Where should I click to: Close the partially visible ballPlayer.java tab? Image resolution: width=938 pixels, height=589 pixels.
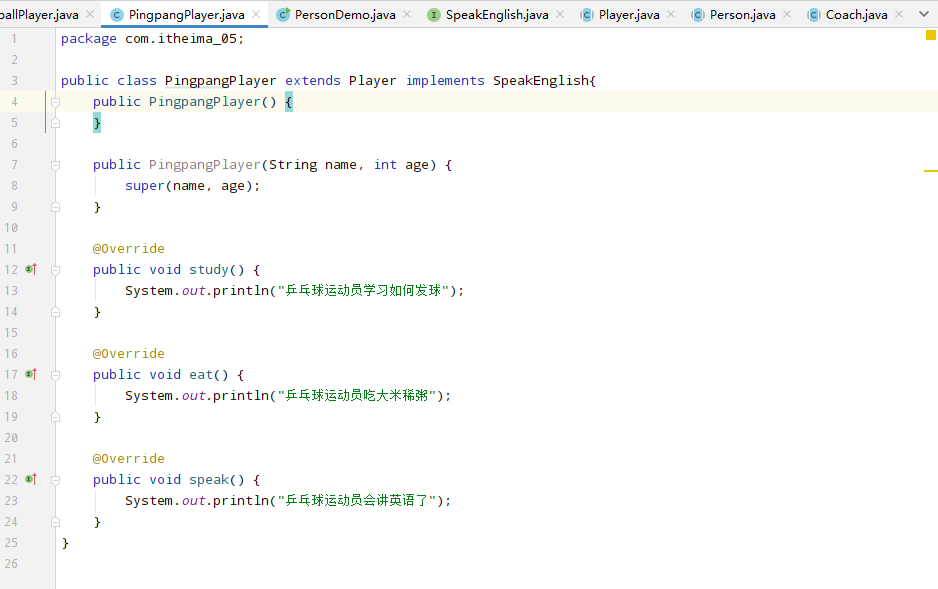click(90, 14)
